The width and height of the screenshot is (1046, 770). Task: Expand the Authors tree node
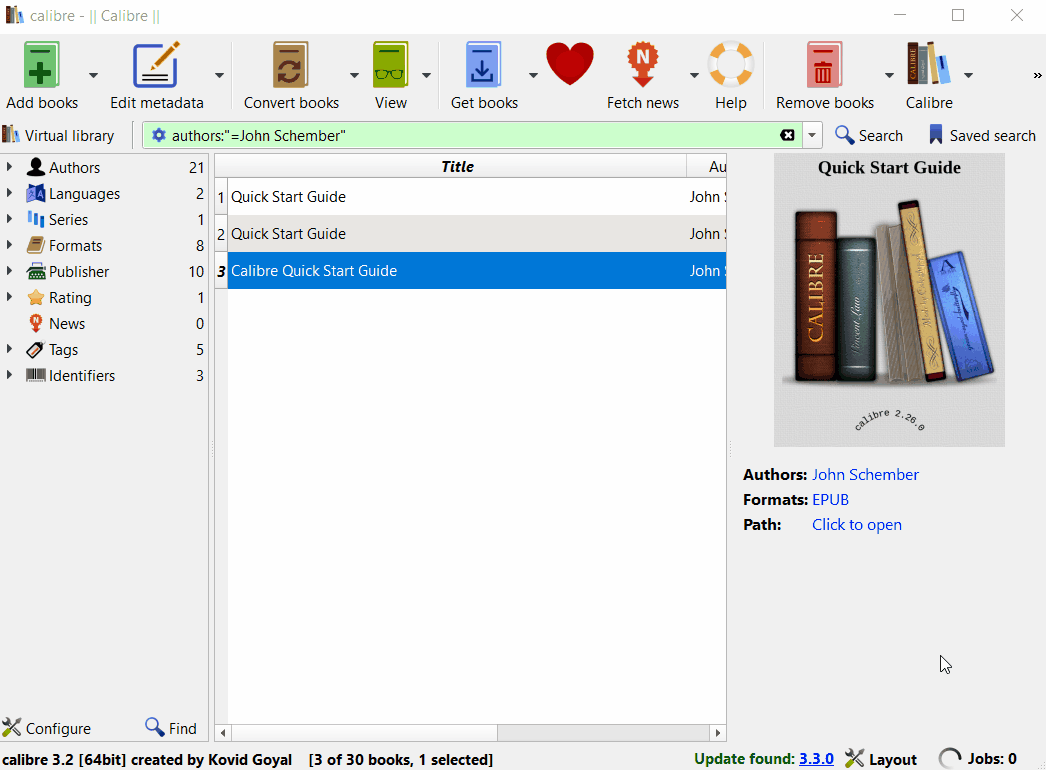[9, 167]
